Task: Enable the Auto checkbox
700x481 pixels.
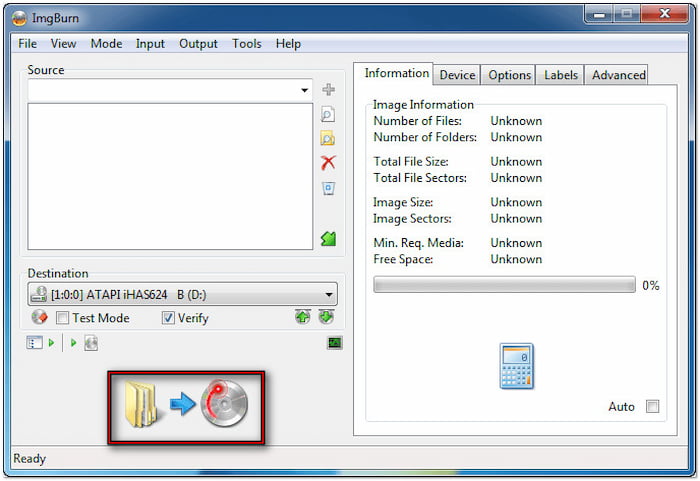Action: (x=653, y=406)
